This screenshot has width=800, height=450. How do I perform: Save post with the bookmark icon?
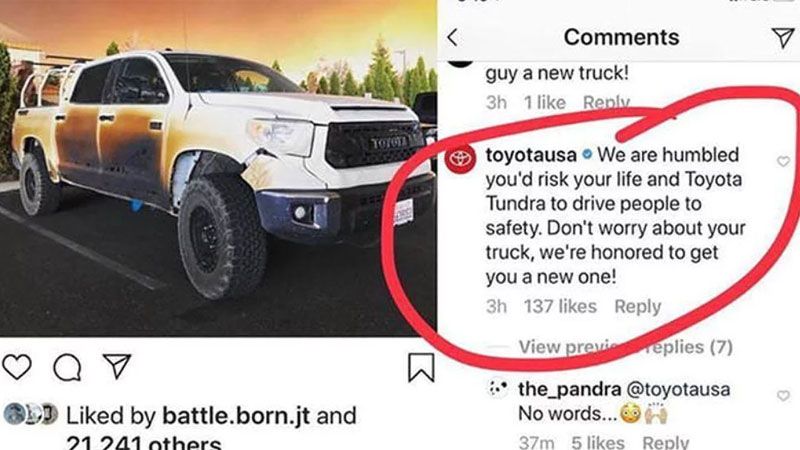coord(421,367)
